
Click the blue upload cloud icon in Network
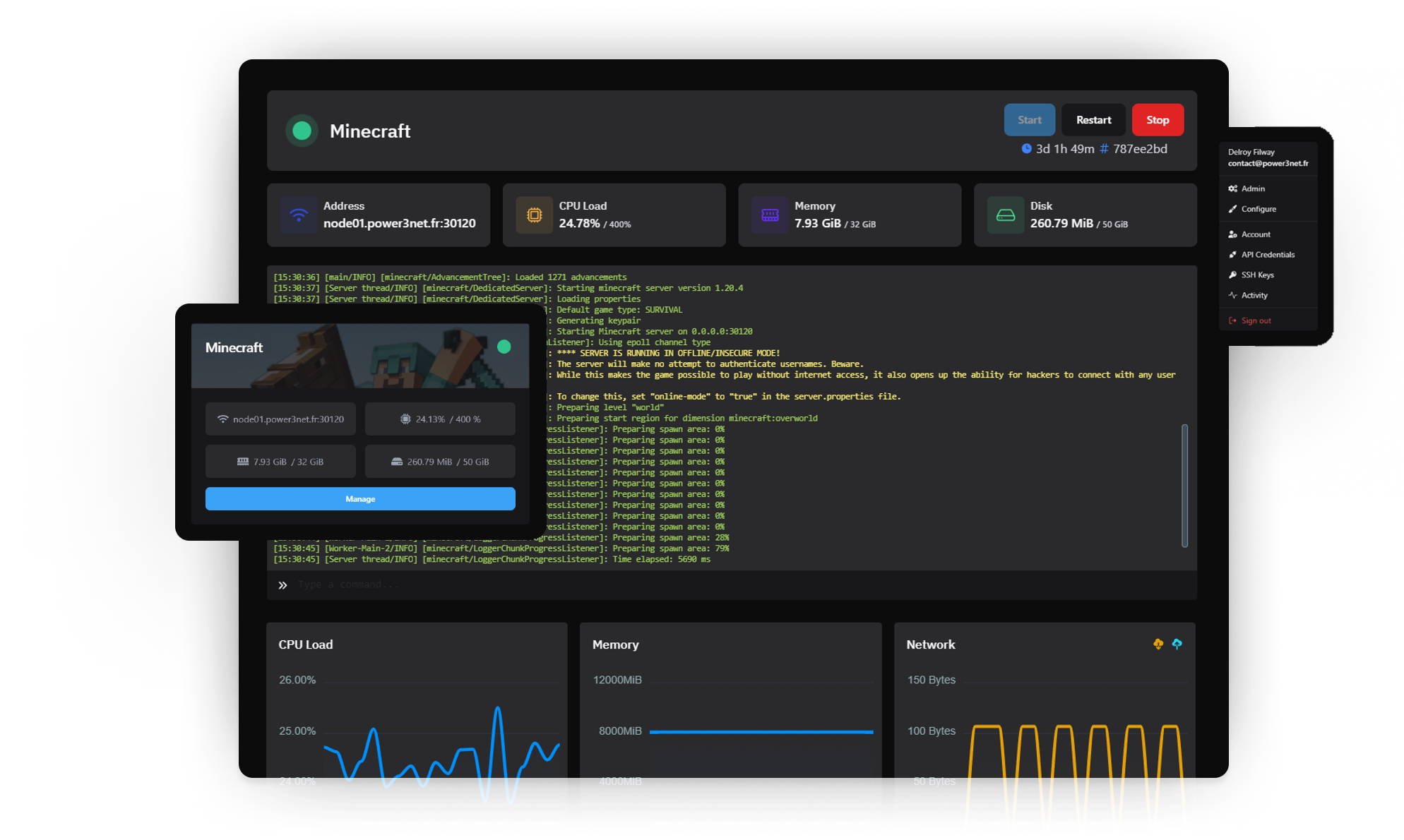(x=1177, y=644)
